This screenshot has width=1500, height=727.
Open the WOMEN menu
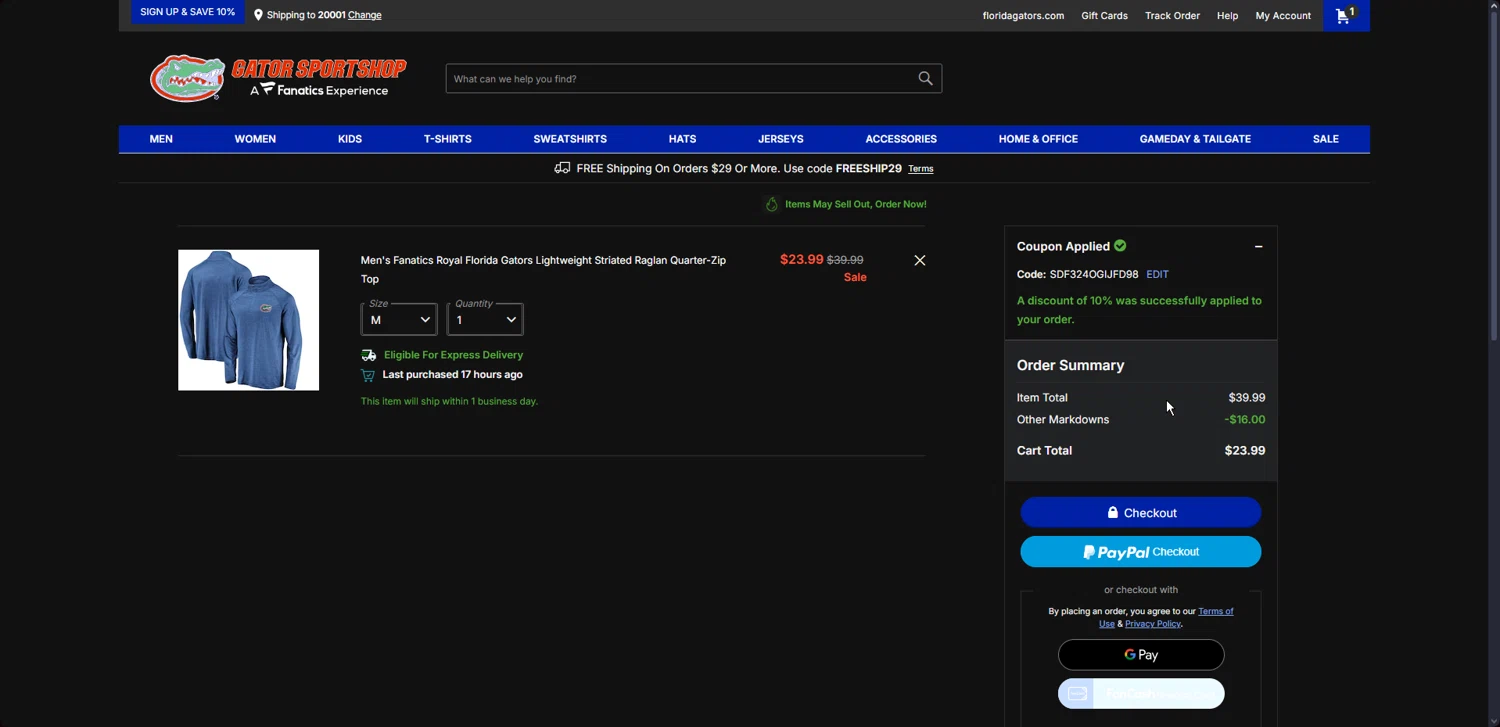pyautogui.click(x=255, y=139)
